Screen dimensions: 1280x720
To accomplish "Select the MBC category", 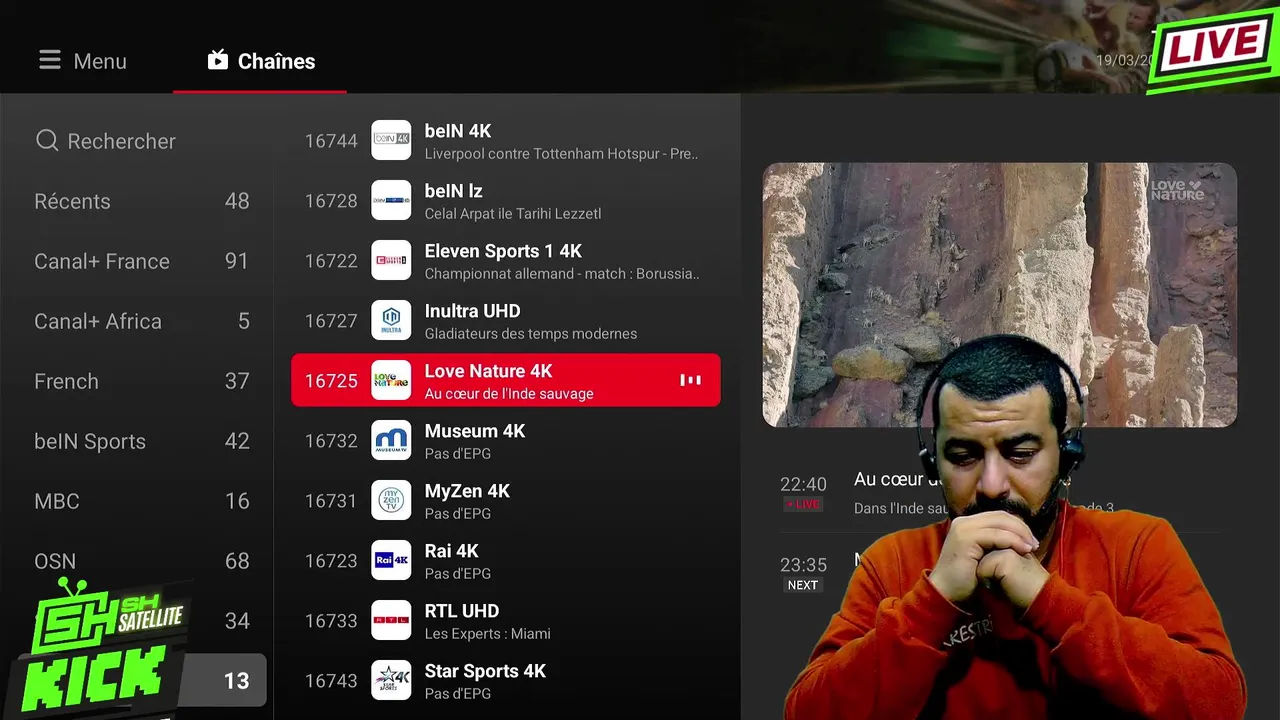I will tap(141, 501).
